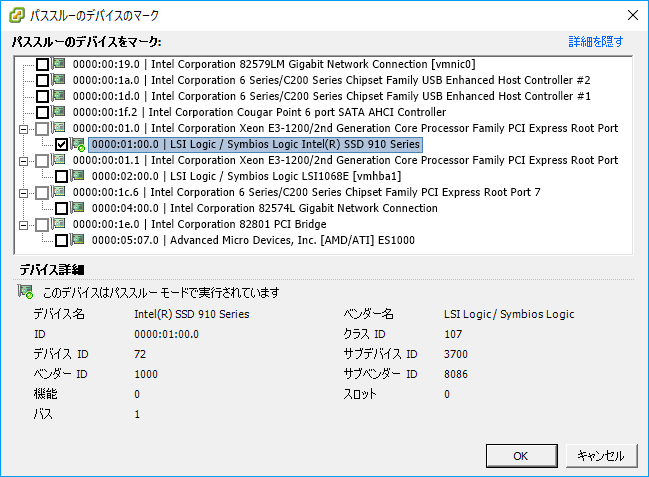Click PCI card icon for LSI1068E vmhba1

click(x=77, y=176)
